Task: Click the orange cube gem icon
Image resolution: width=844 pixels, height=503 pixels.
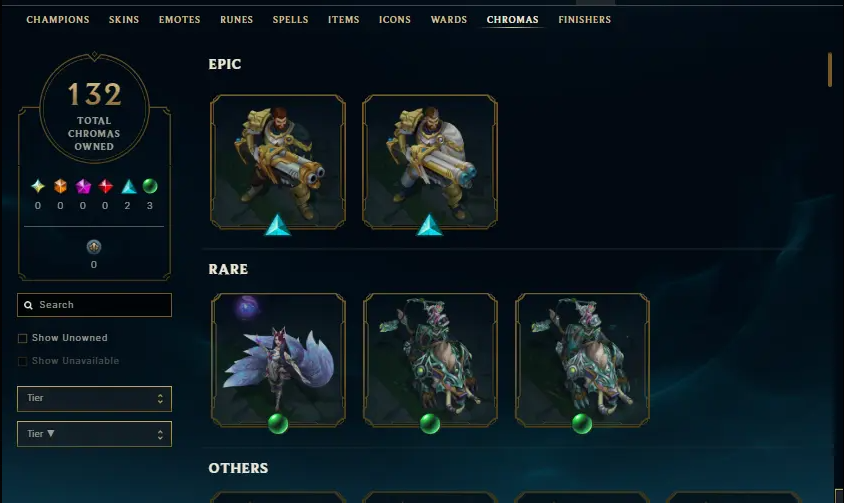Action: pyautogui.click(x=60, y=186)
